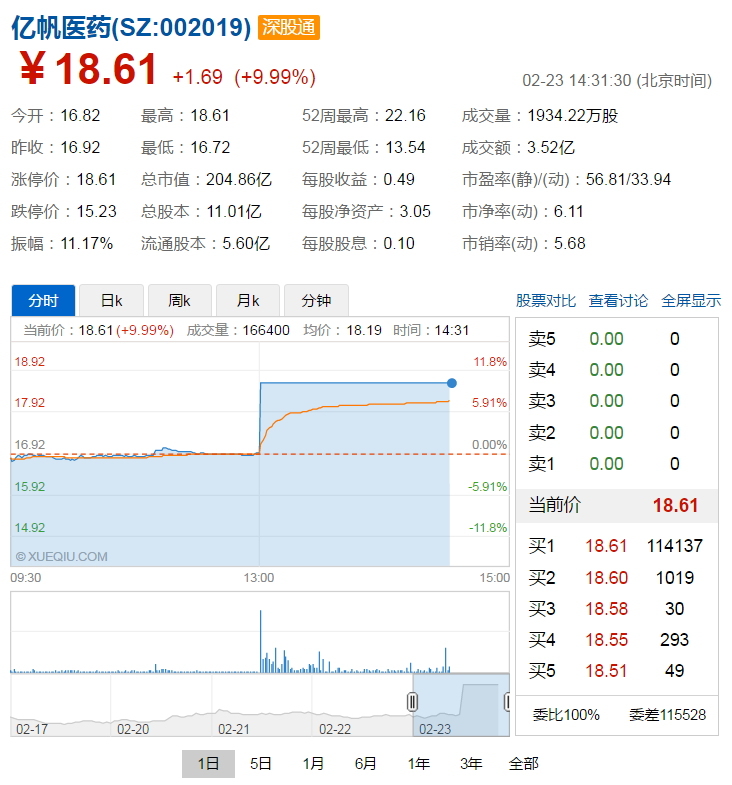Click the left range slider handle
The height and width of the screenshot is (785, 732).
pos(412,702)
